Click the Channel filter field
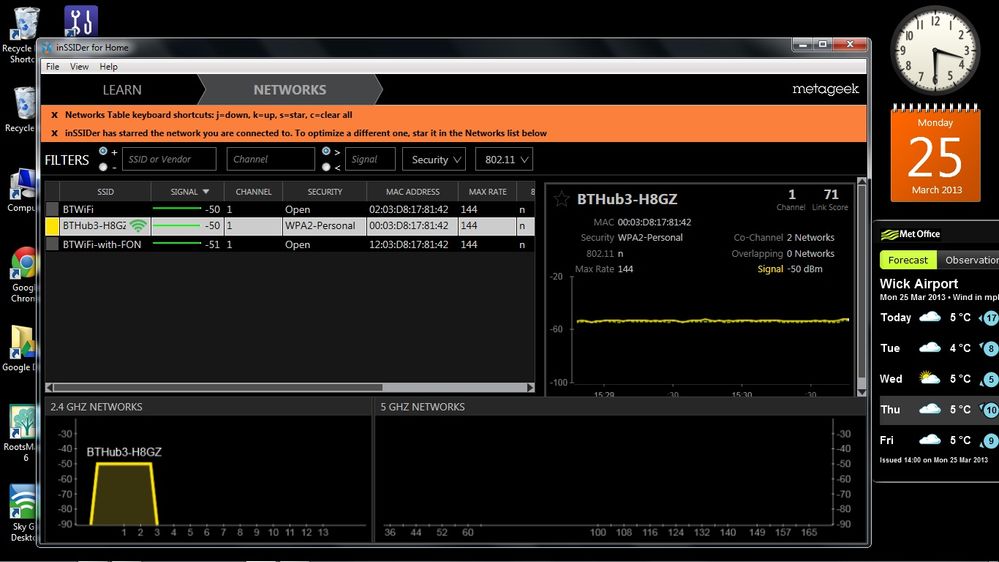The width and height of the screenshot is (999, 562). (271, 159)
